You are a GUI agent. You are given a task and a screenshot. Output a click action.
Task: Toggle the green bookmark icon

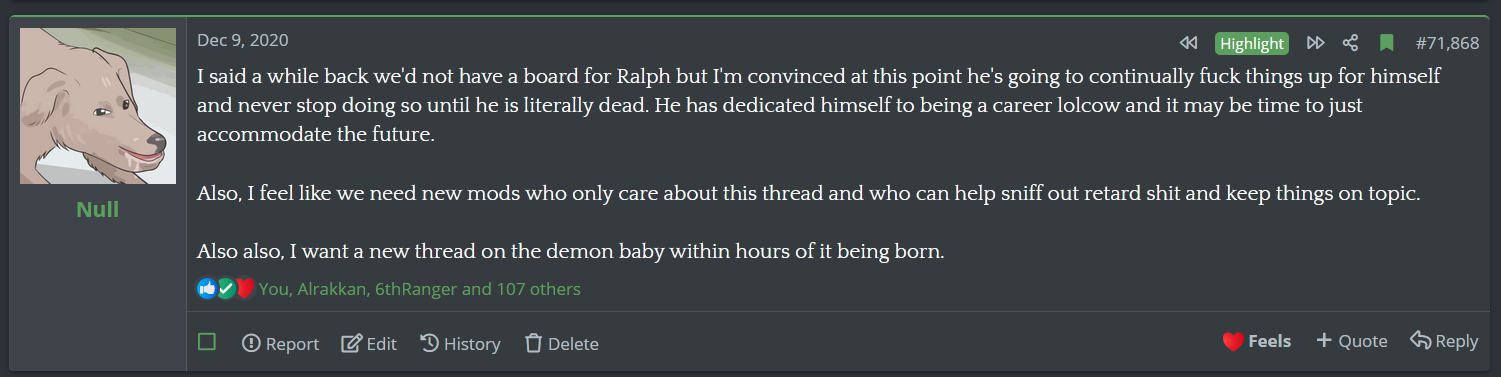[x=1386, y=43]
